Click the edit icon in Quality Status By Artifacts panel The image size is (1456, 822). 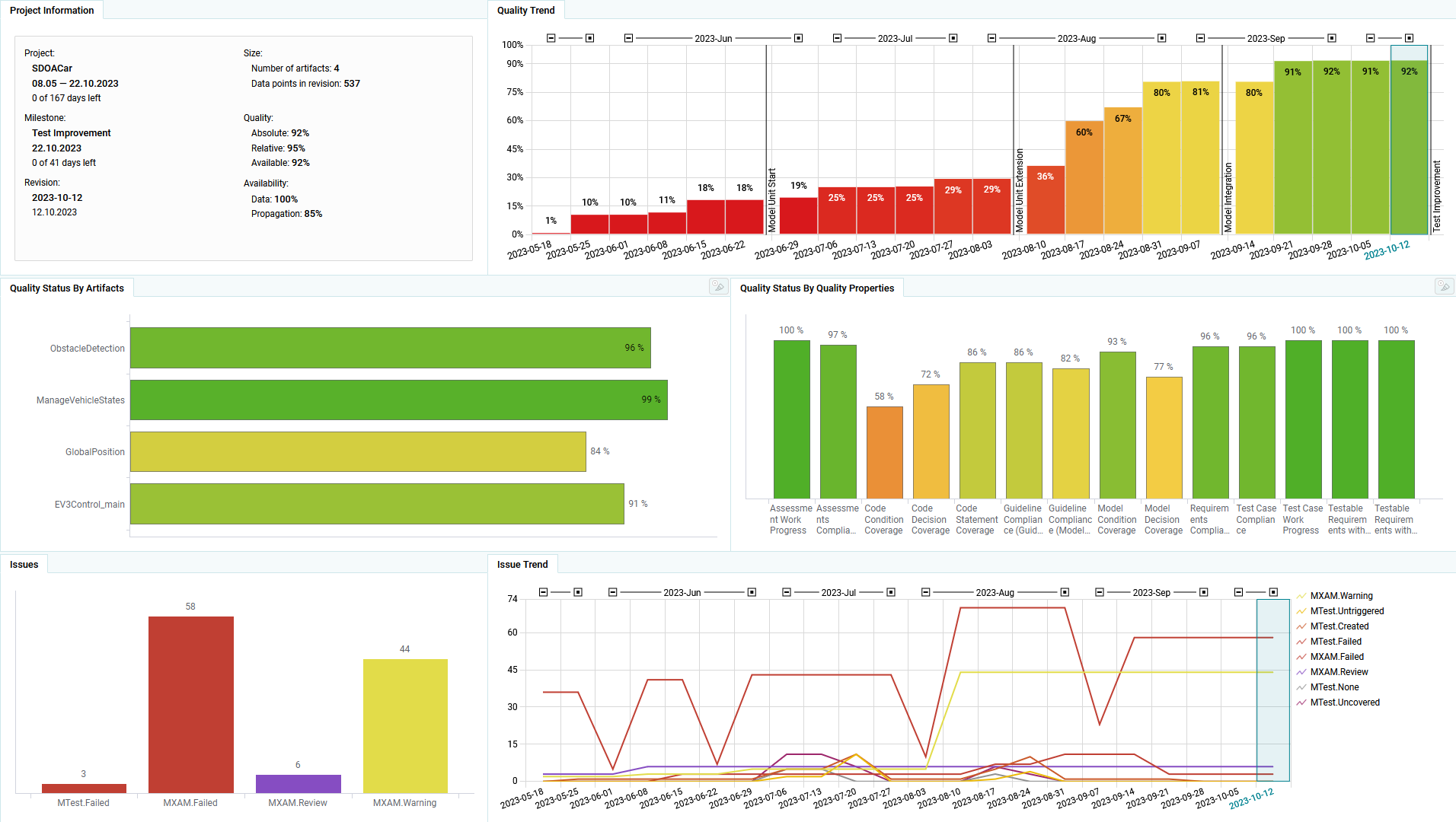pos(717,286)
